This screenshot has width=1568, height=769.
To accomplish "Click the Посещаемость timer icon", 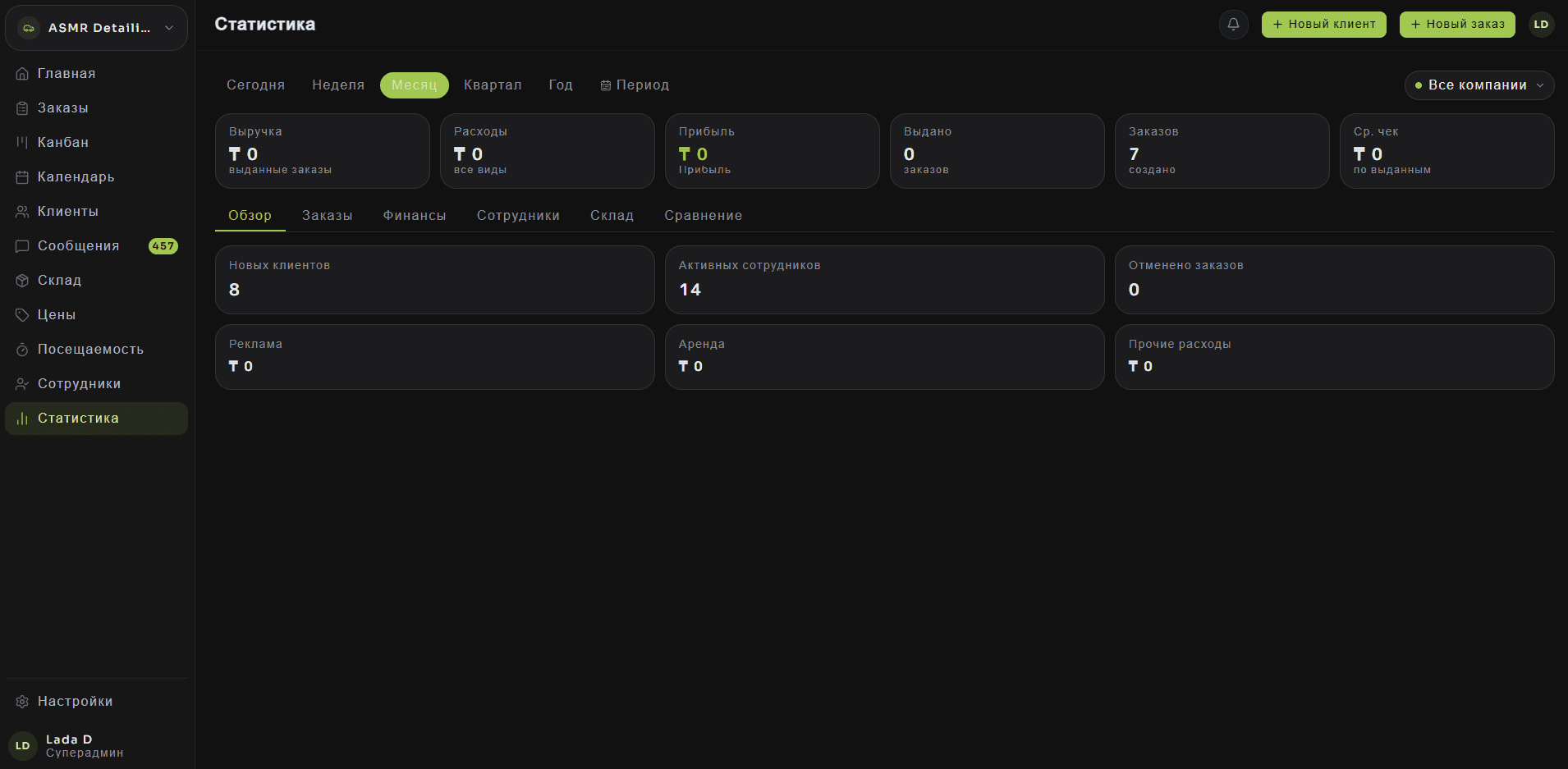I will tap(22, 350).
